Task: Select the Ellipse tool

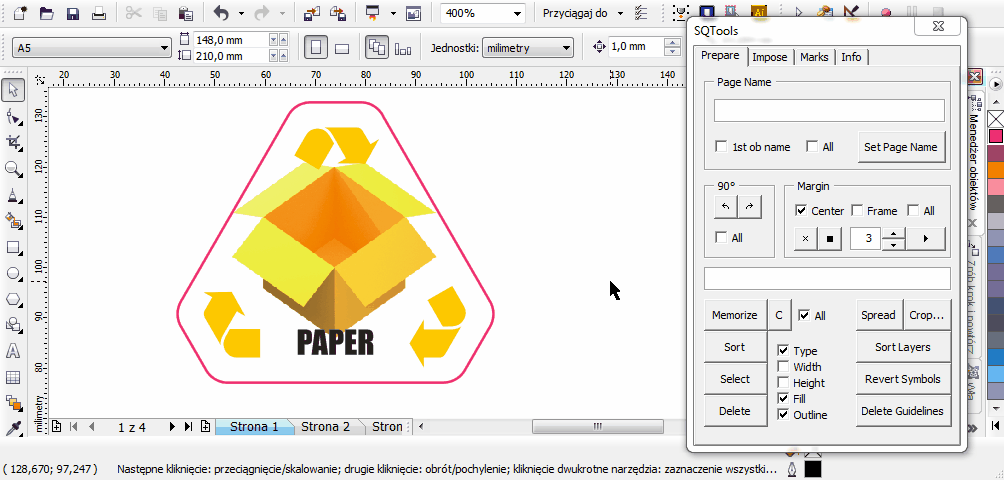Action: 13,273
